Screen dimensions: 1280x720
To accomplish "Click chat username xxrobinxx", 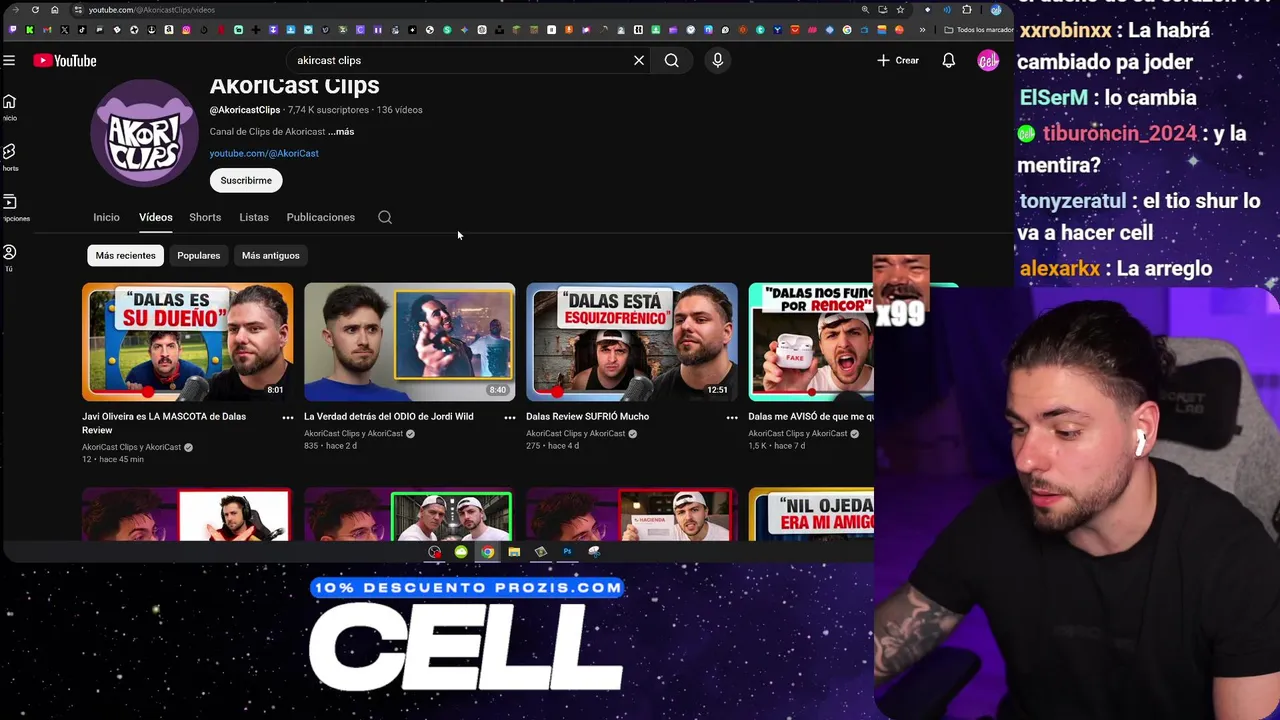I will (1065, 31).
